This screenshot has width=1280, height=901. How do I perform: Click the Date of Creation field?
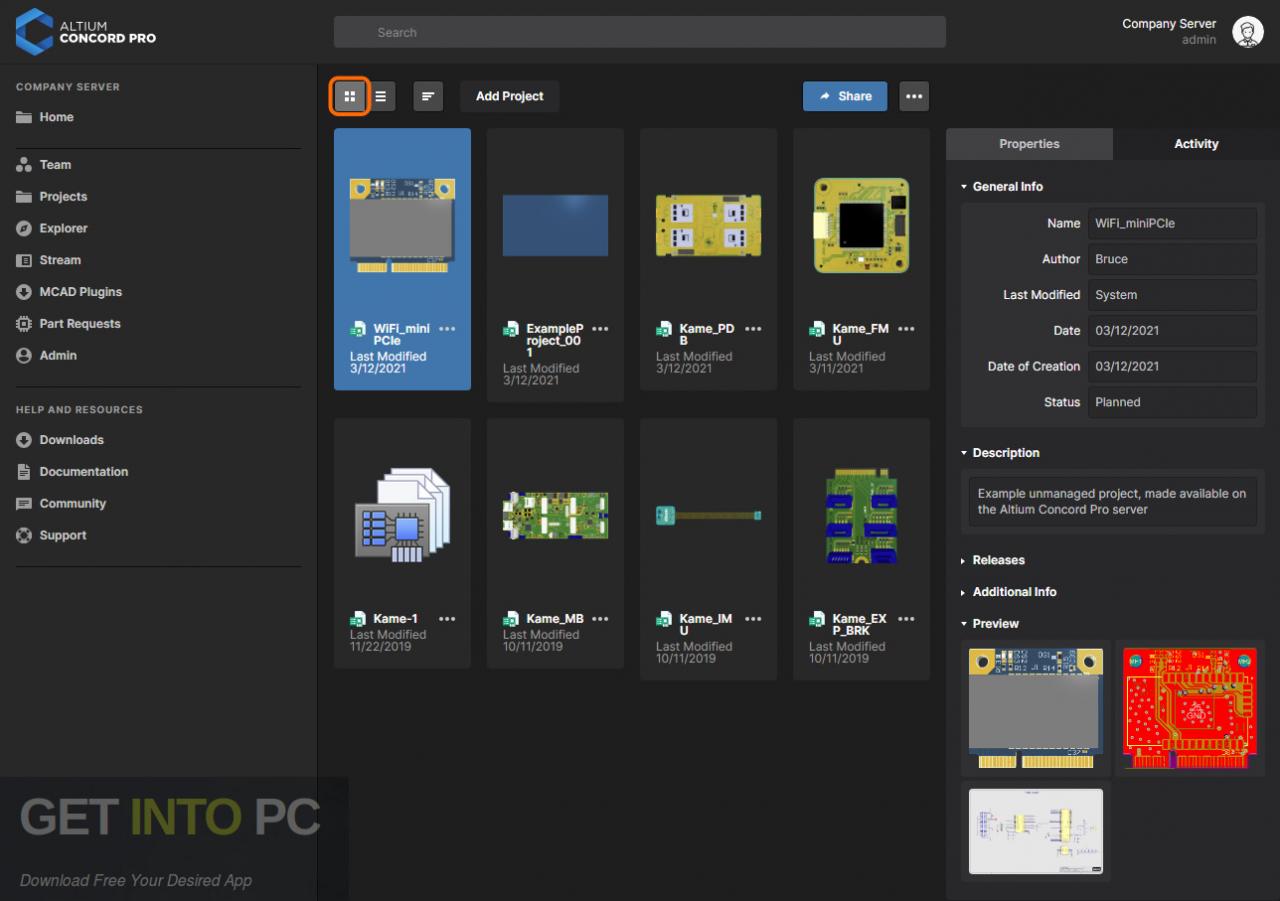[1172, 366]
